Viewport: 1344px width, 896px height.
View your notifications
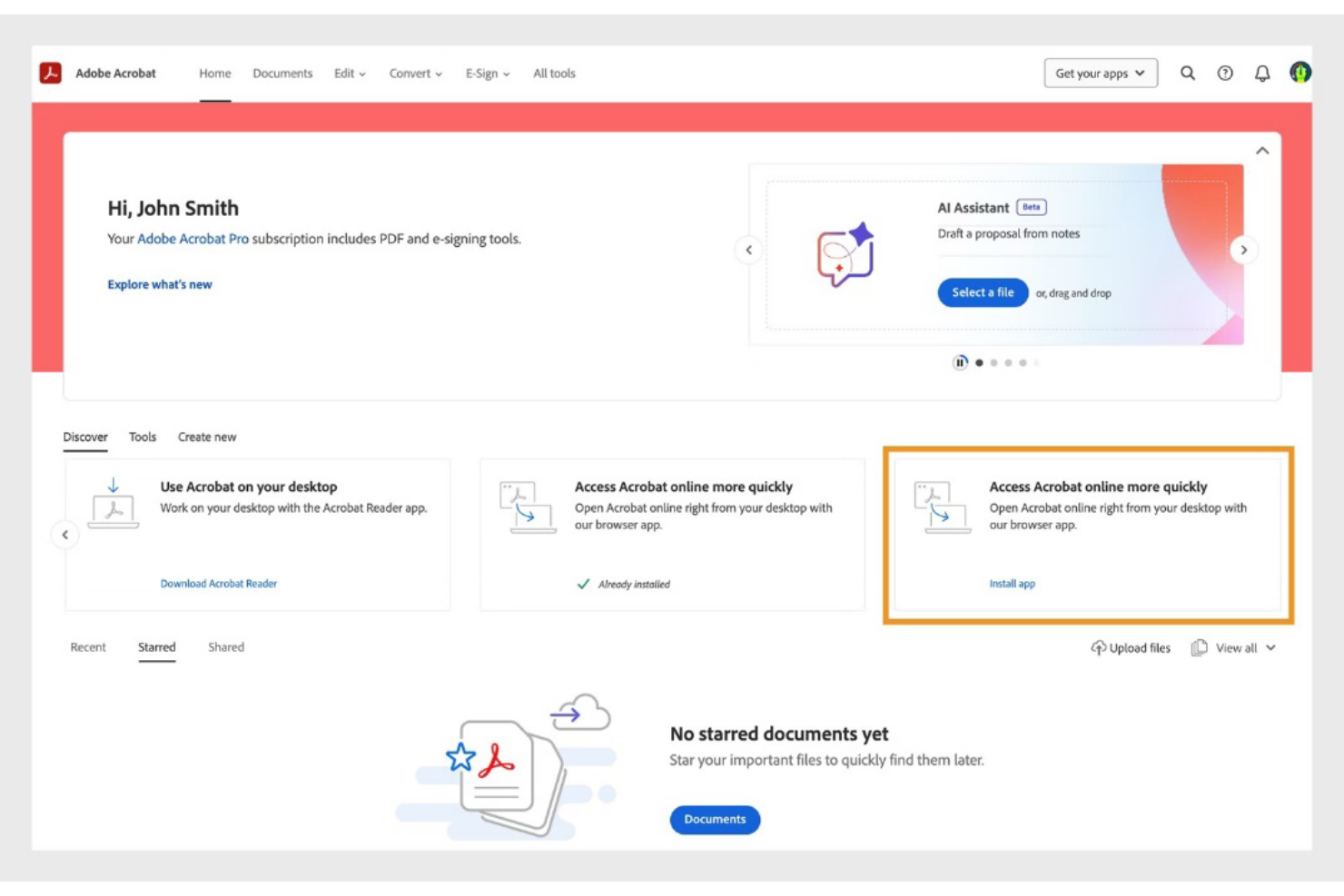click(1261, 73)
